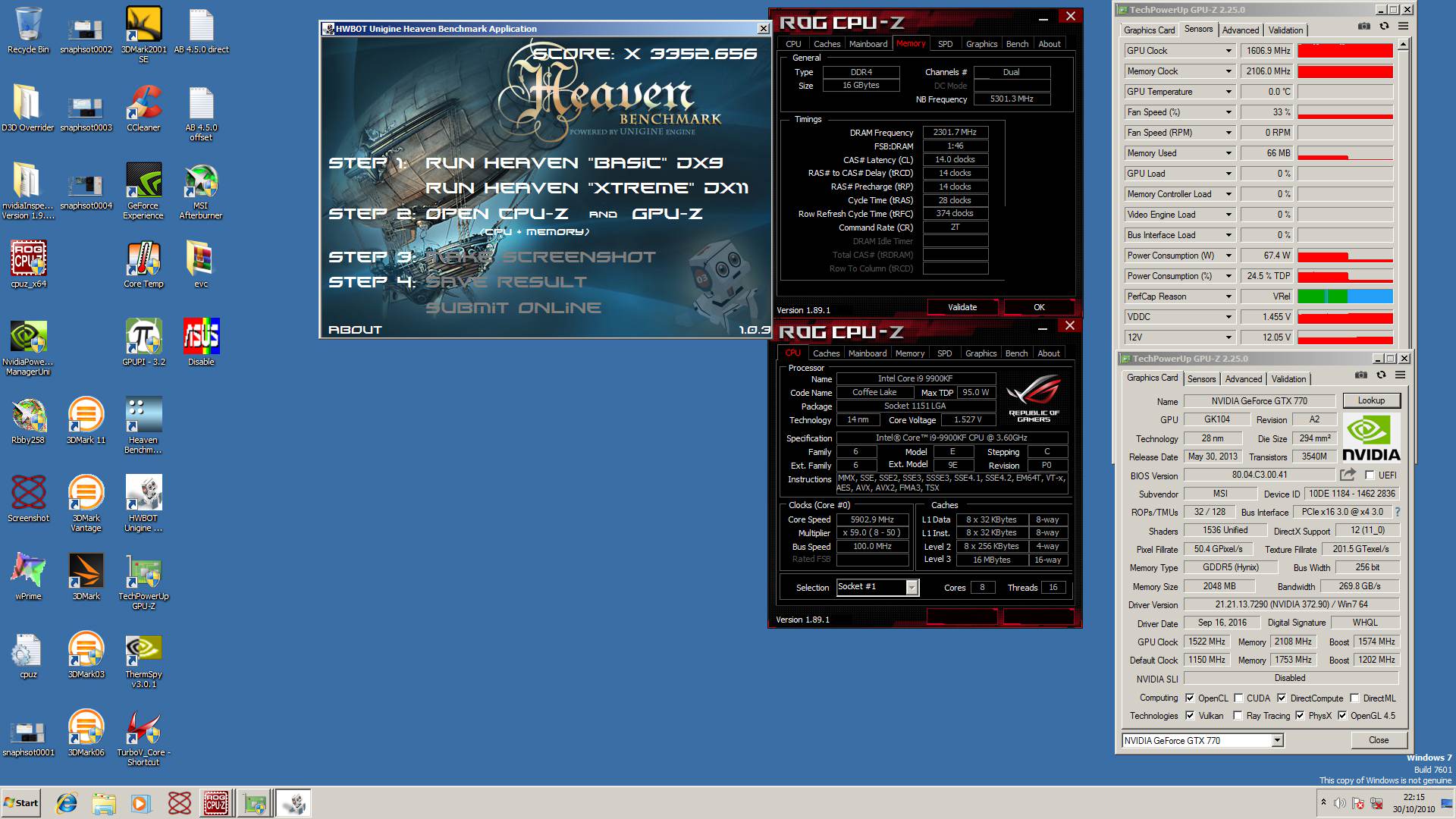Image resolution: width=1456 pixels, height=819 pixels.
Task: Open CCleaner desktop icon
Action: (143, 108)
